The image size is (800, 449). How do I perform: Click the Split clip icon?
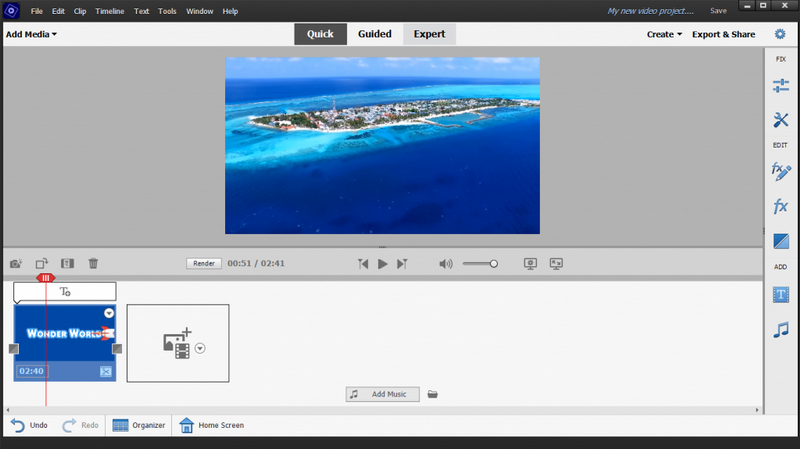(x=67, y=263)
